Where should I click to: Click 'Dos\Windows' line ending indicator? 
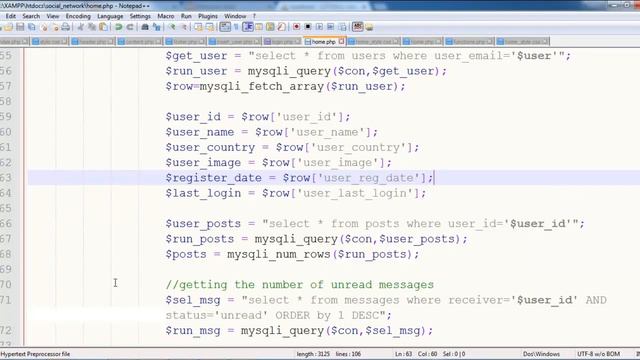click(x=541, y=354)
